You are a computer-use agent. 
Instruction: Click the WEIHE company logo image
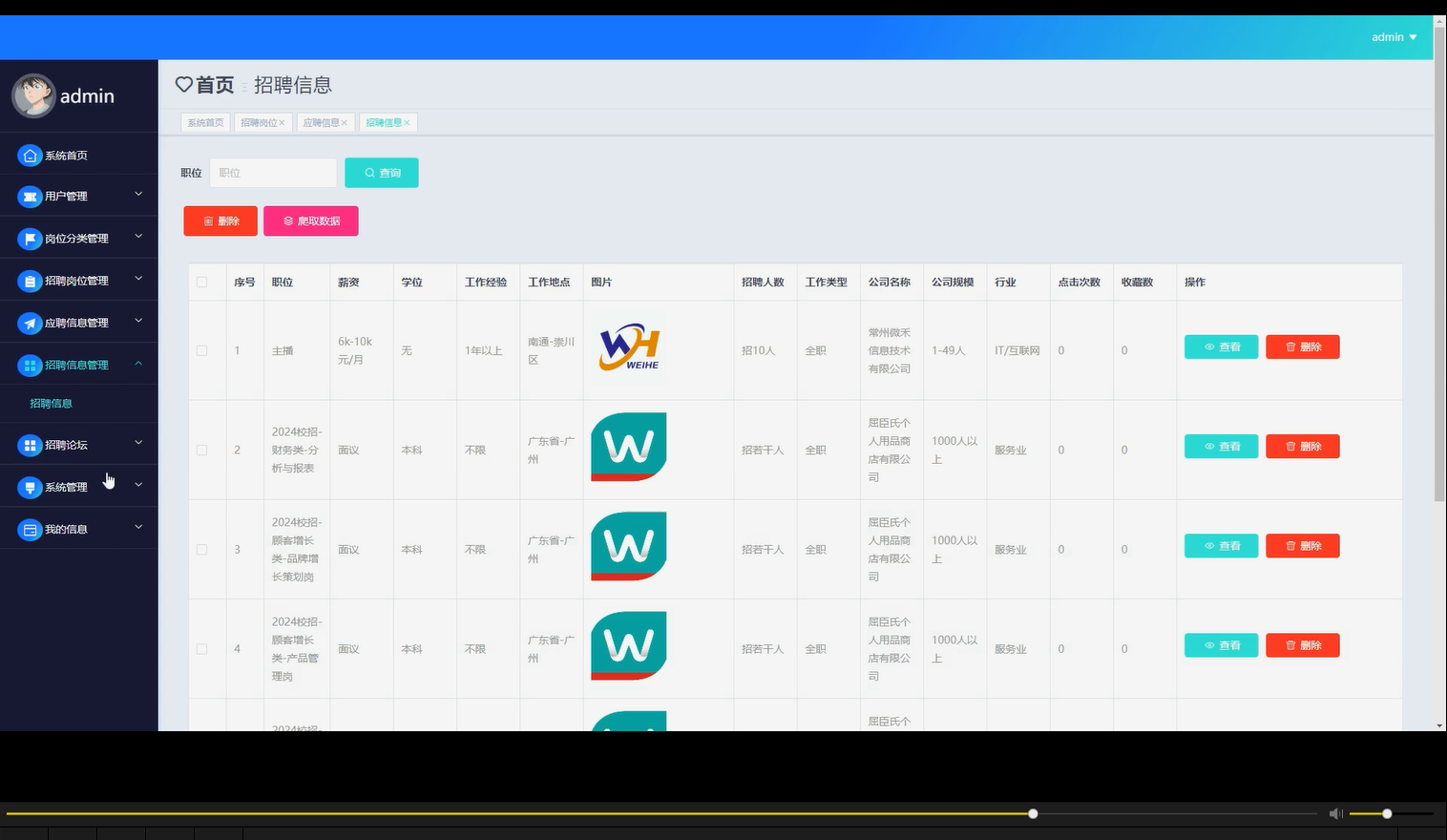tap(629, 346)
